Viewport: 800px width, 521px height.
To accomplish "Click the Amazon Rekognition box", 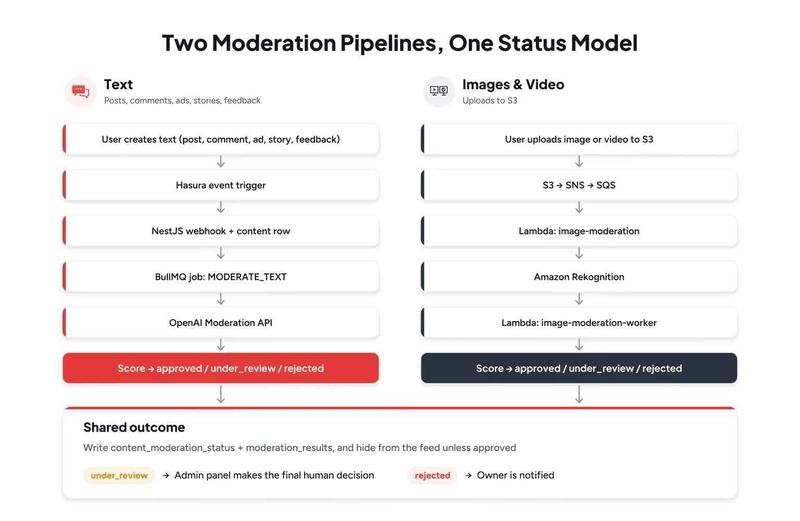I will (579, 277).
